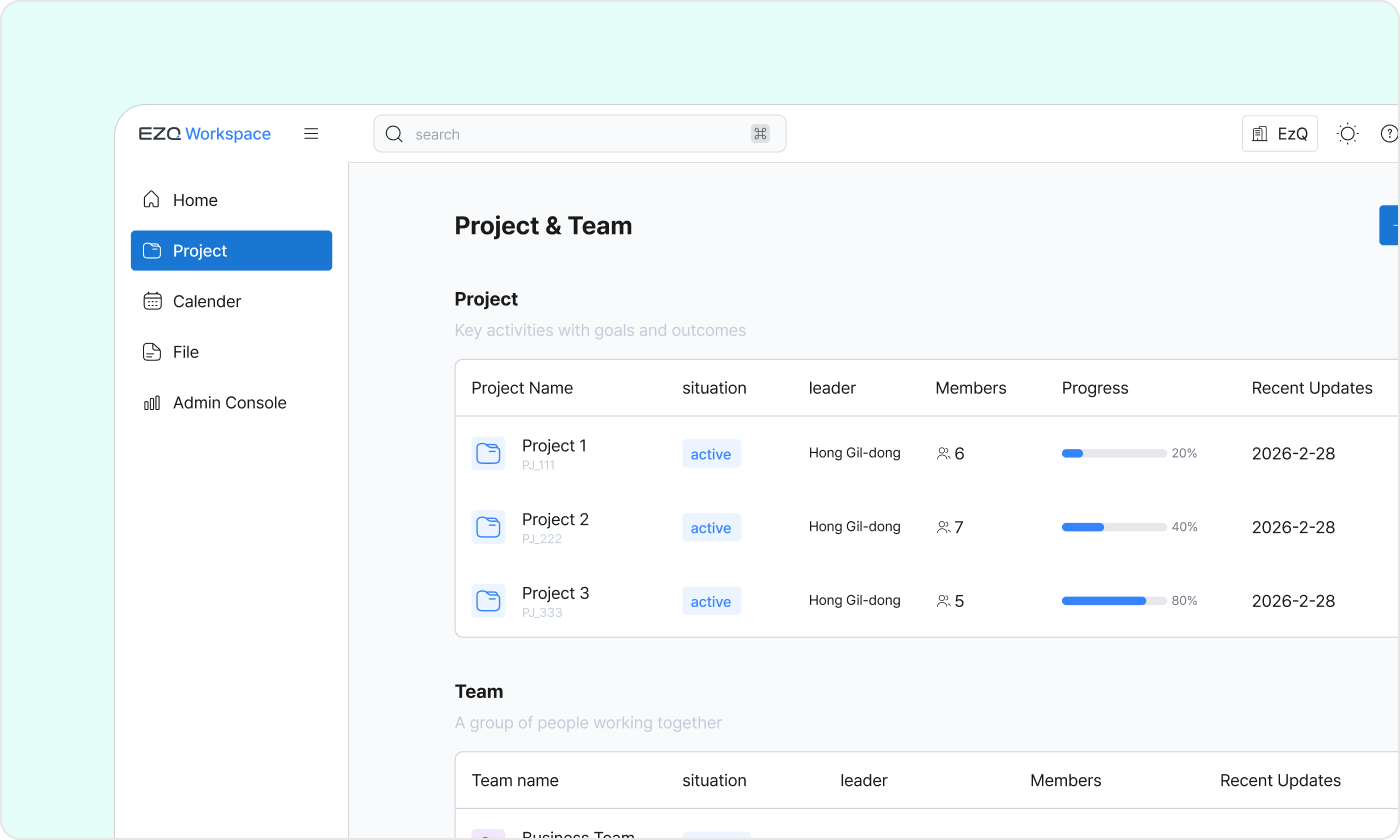Click the situation header in Project table

tap(714, 388)
